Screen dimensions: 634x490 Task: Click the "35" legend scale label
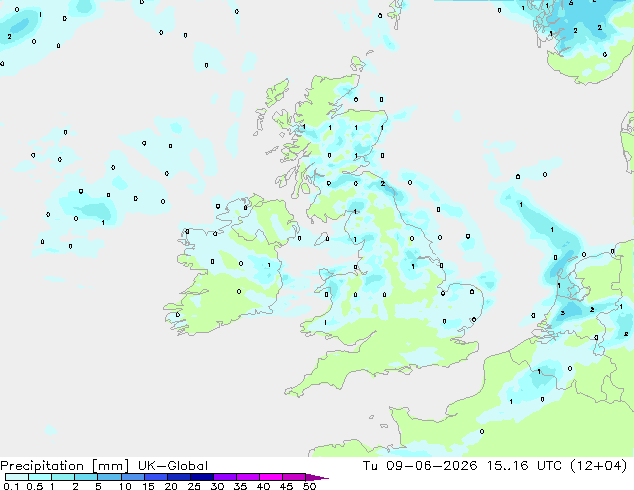tap(240, 486)
